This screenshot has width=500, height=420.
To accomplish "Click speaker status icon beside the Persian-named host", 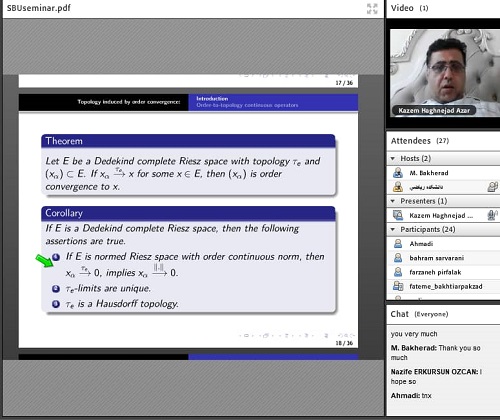I will pyautogui.click(x=493, y=187).
